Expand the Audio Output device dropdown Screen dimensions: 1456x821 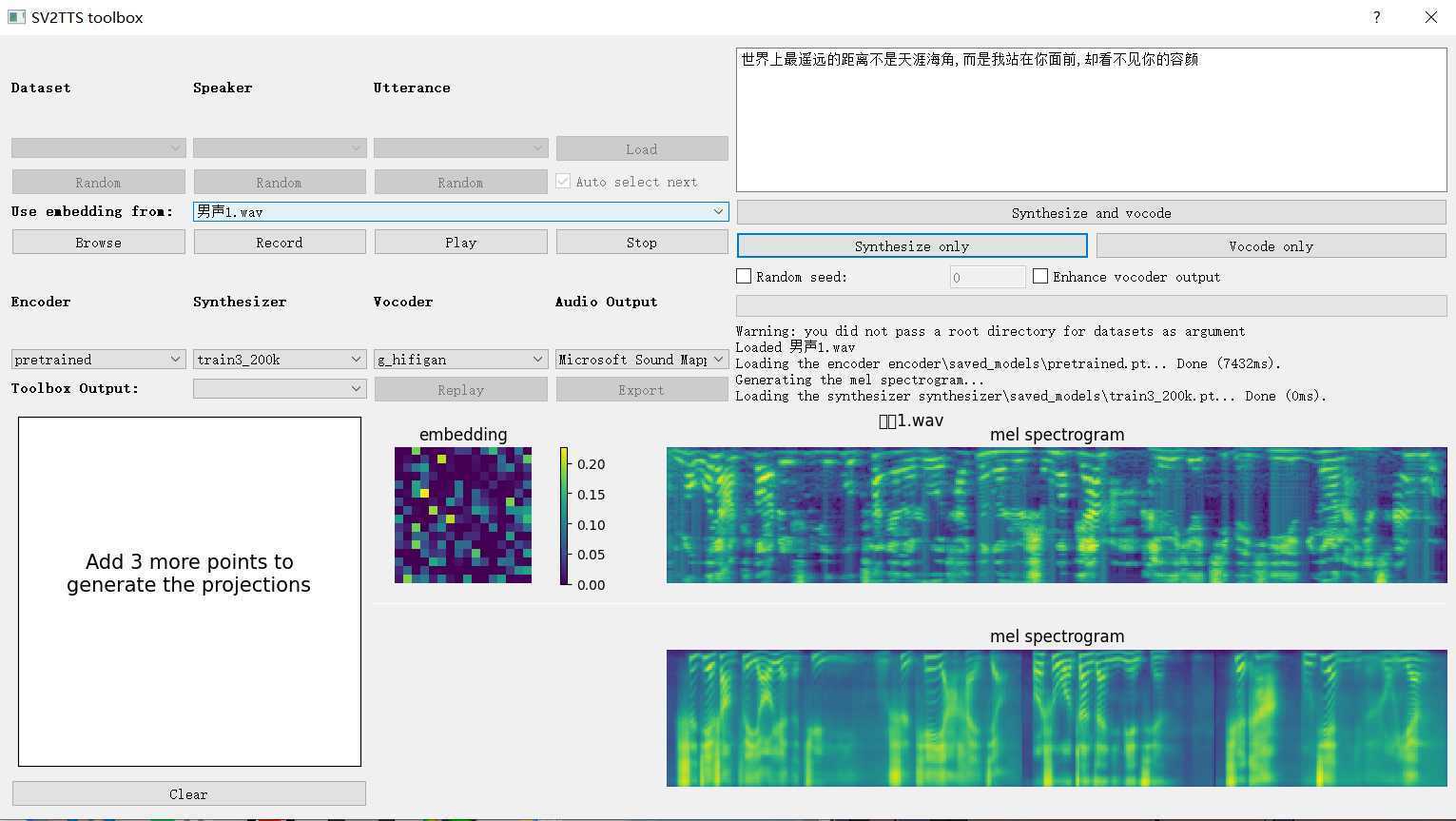[x=641, y=360]
